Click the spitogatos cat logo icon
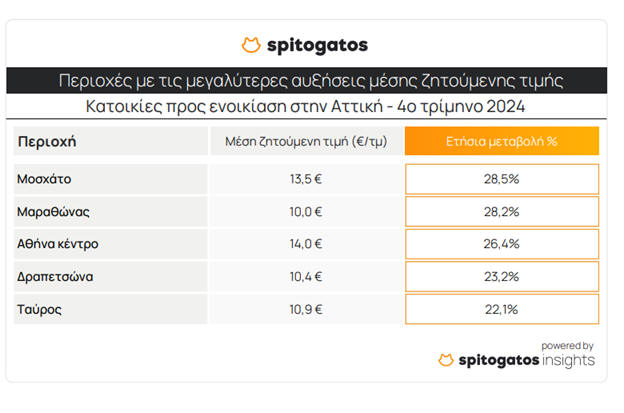The image size is (624, 413). click(x=251, y=45)
